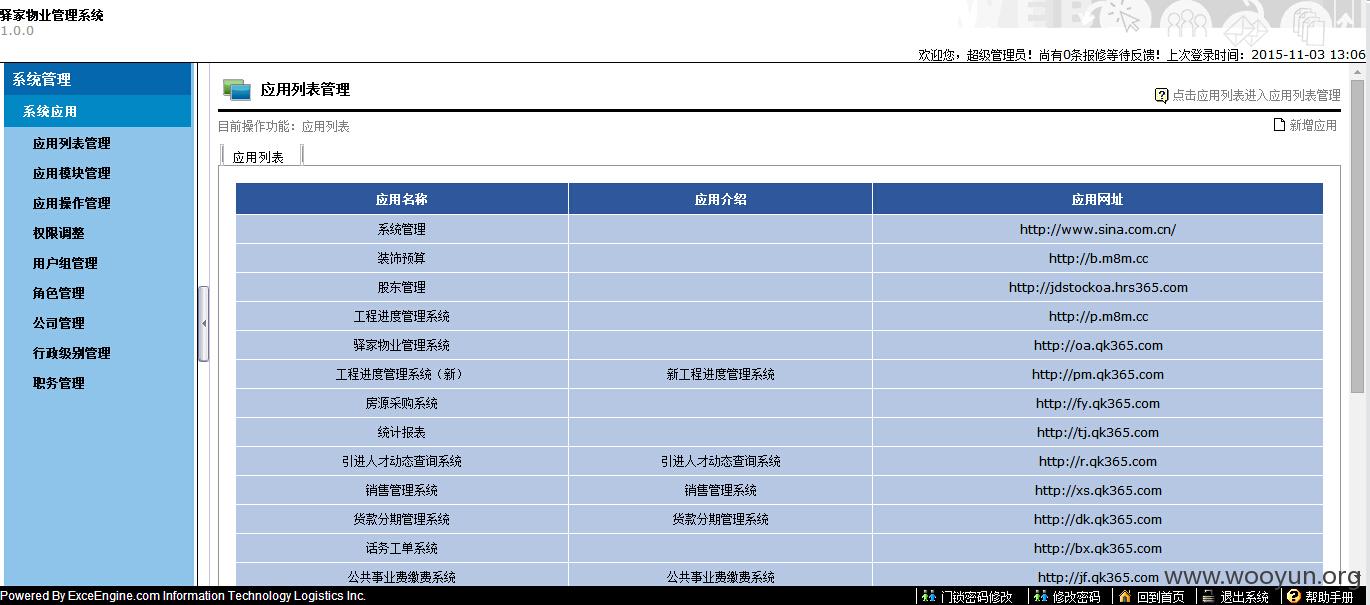Viewport: 1370px width, 605px height.
Task: Click the vertical scrollbar up arrow
Action: pyautogui.click(x=1357, y=72)
